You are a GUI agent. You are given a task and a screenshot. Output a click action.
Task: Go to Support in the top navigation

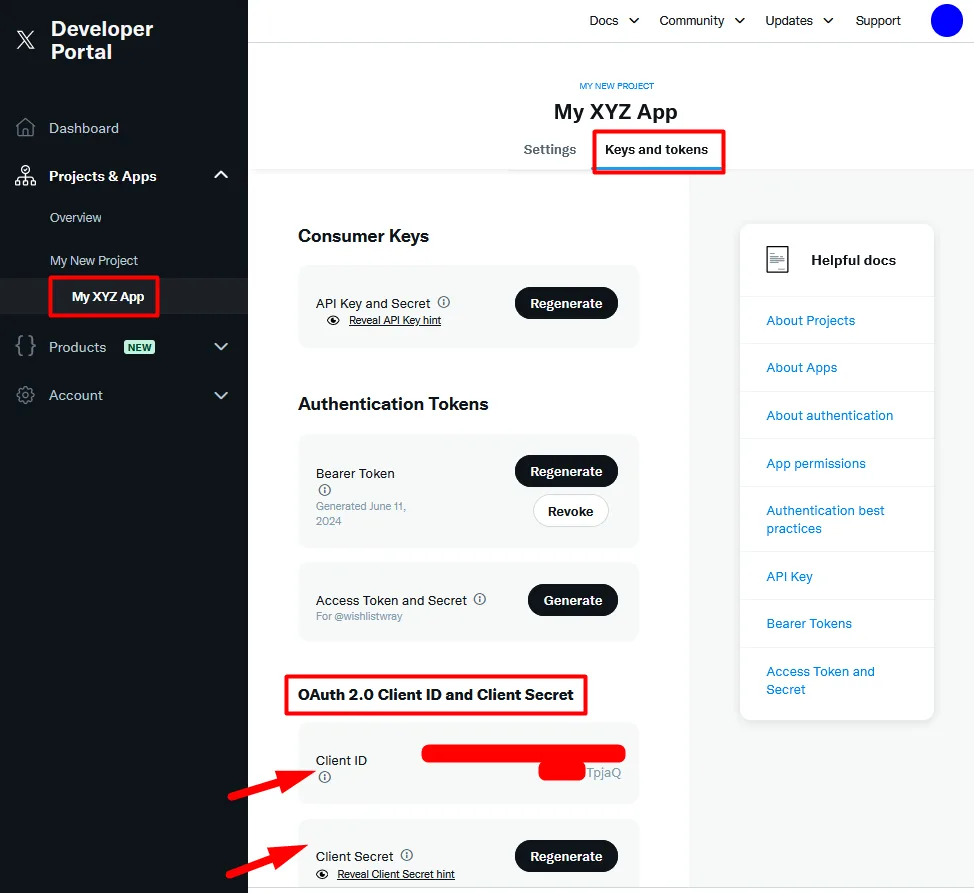(x=878, y=20)
